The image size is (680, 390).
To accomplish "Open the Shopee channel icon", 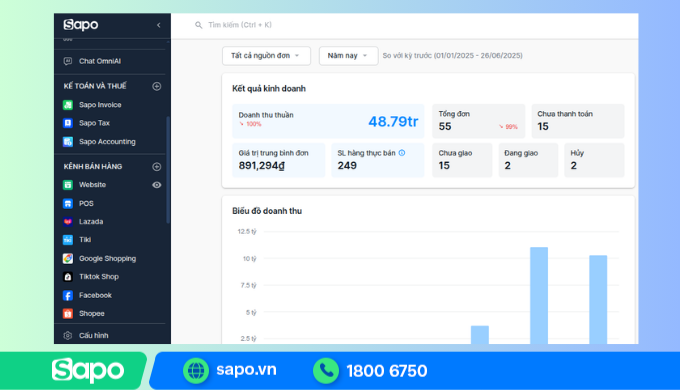I will [68, 314].
